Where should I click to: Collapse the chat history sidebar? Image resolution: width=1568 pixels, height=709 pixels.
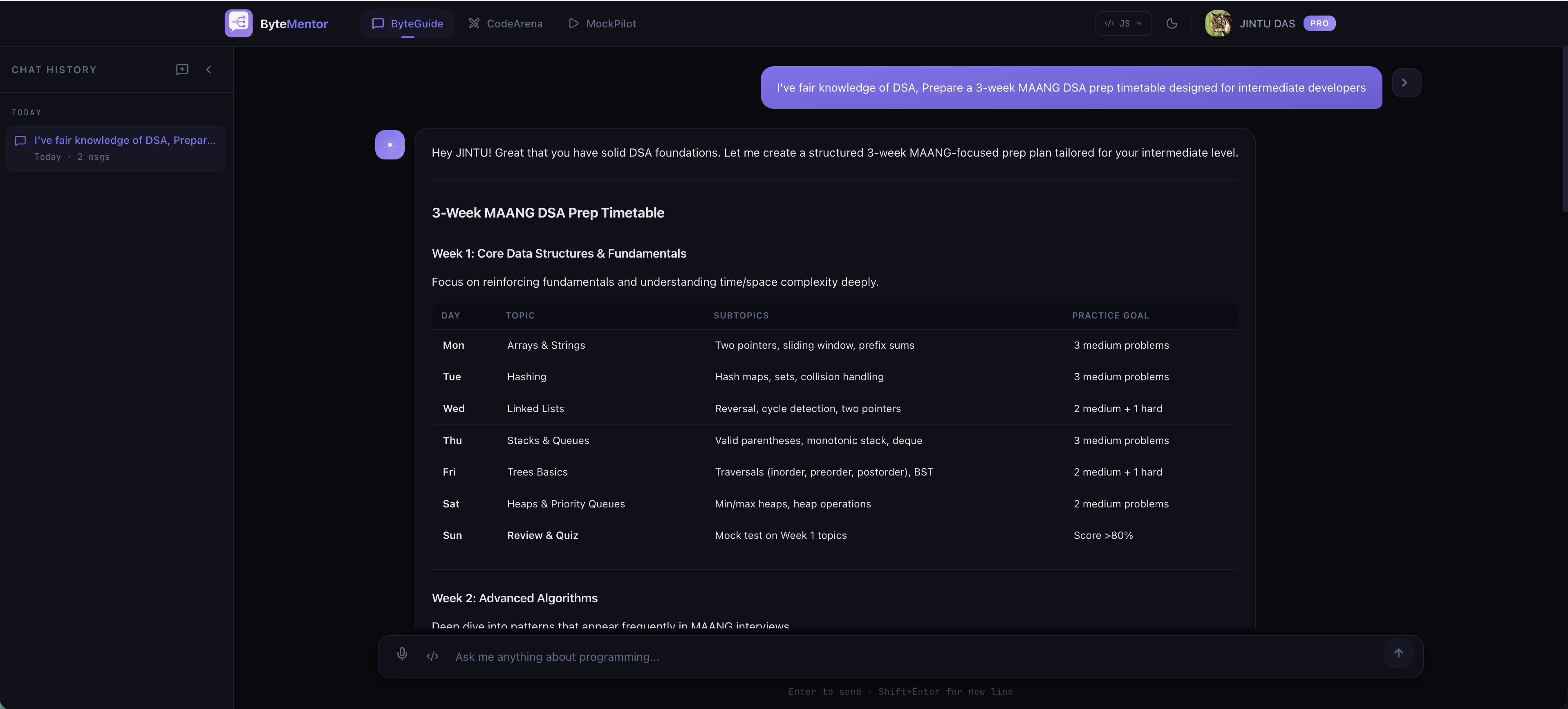coord(209,70)
